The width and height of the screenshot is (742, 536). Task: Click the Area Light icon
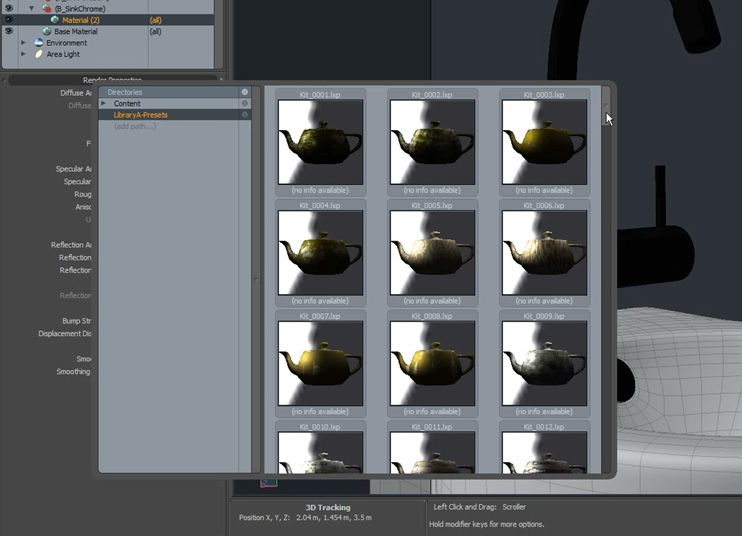point(38,54)
